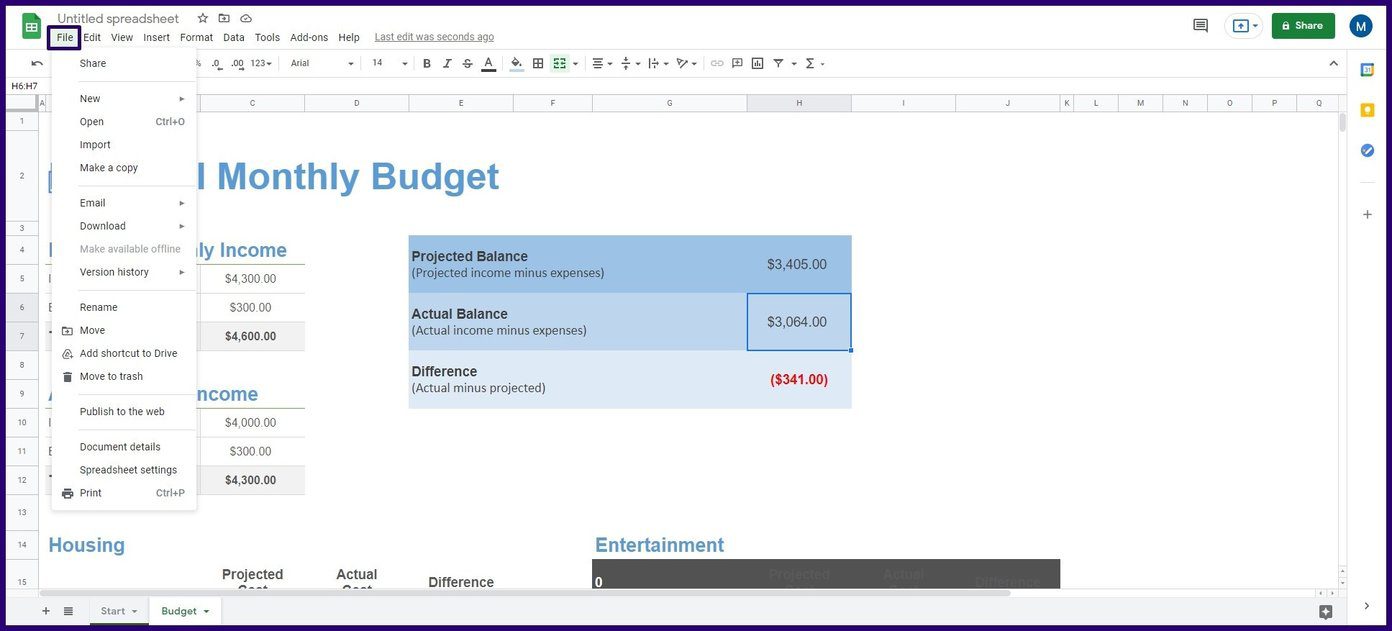Check the cloud save status icon
This screenshot has width=1392, height=631.
pyautogui.click(x=246, y=18)
